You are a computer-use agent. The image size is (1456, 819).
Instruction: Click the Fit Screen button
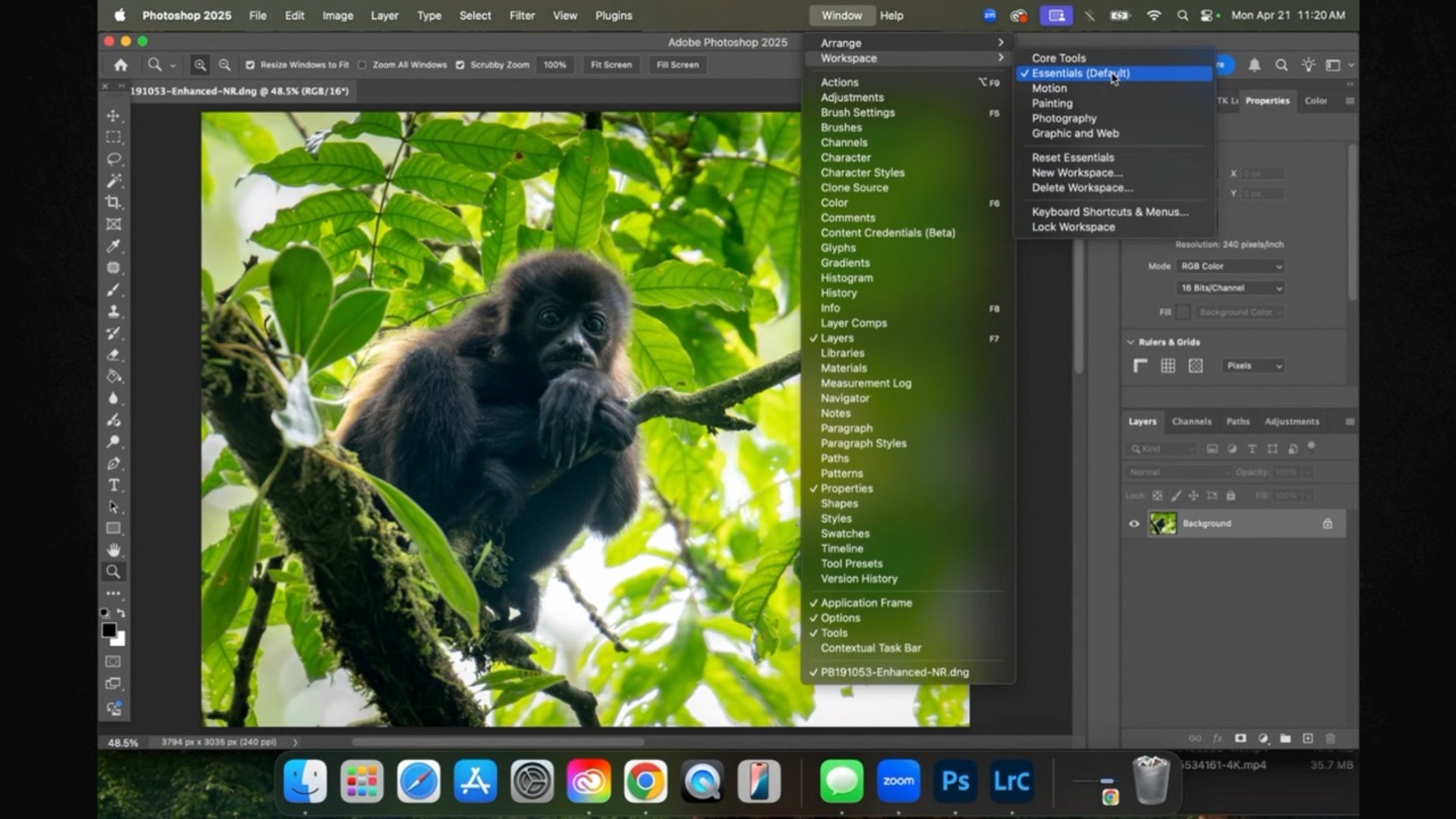click(610, 64)
